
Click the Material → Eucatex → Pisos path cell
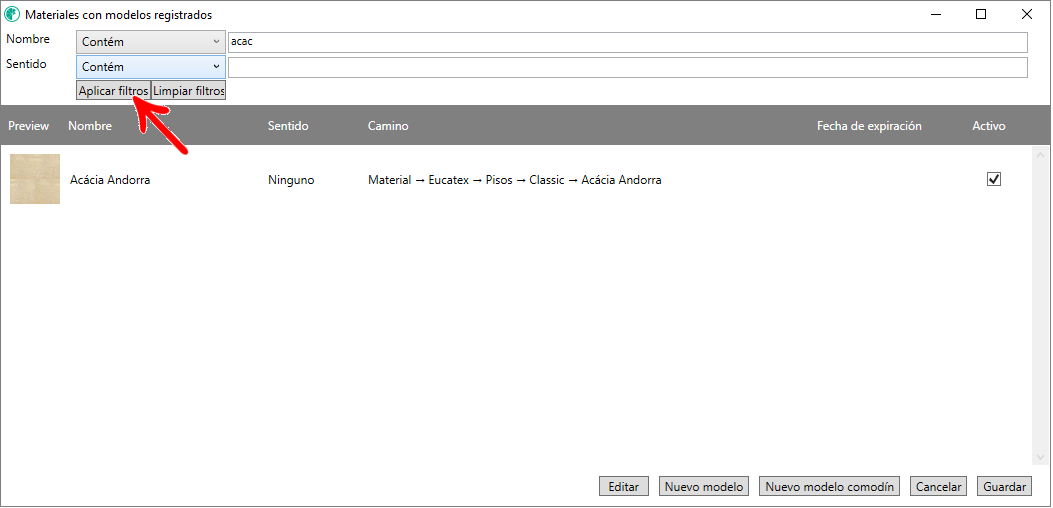coord(514,180)
